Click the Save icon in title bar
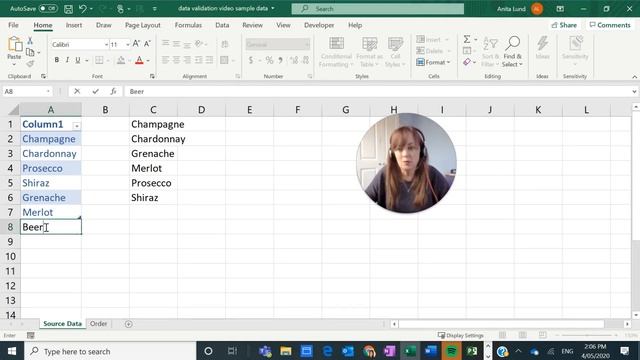Screen dimensions: 640x360 click(x=68, y=9)
